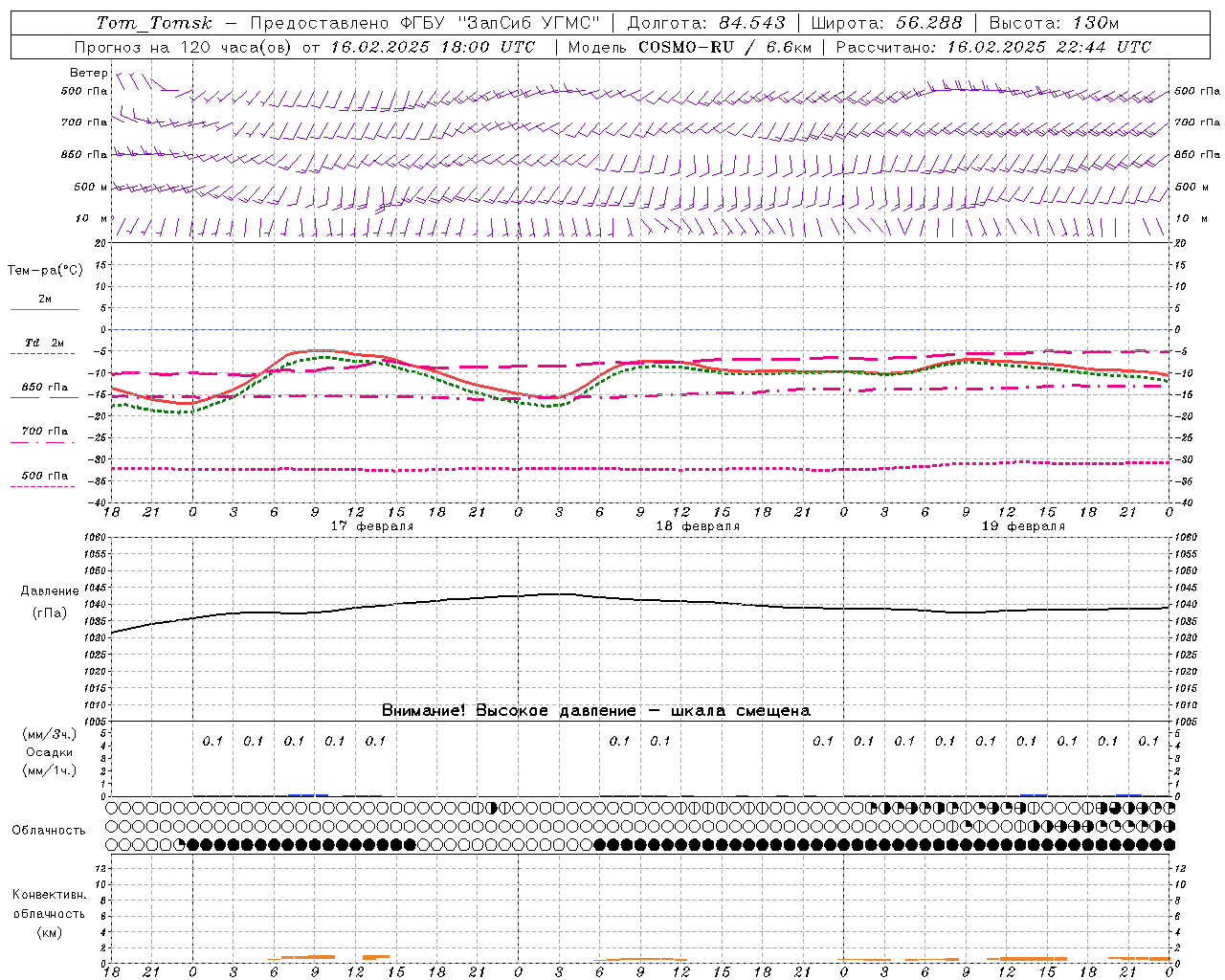Screen dimensions: 1225x980
Task: Select the 500 гПа temperature legend entry
Action: coord(44,476)
